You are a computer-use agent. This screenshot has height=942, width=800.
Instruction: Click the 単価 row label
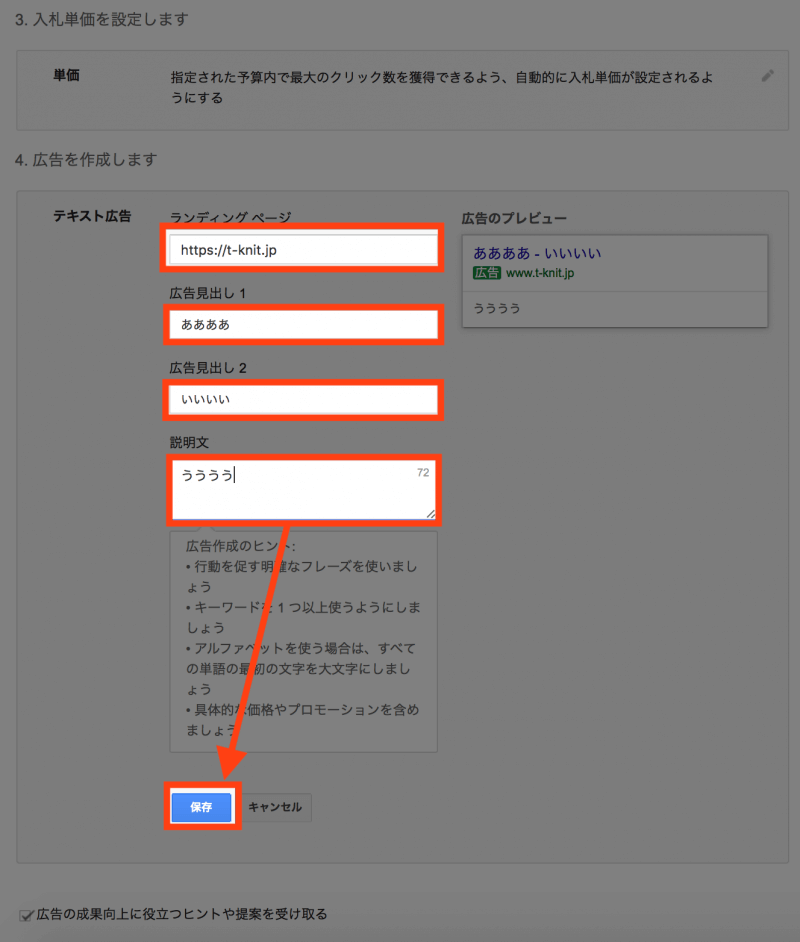66,75
